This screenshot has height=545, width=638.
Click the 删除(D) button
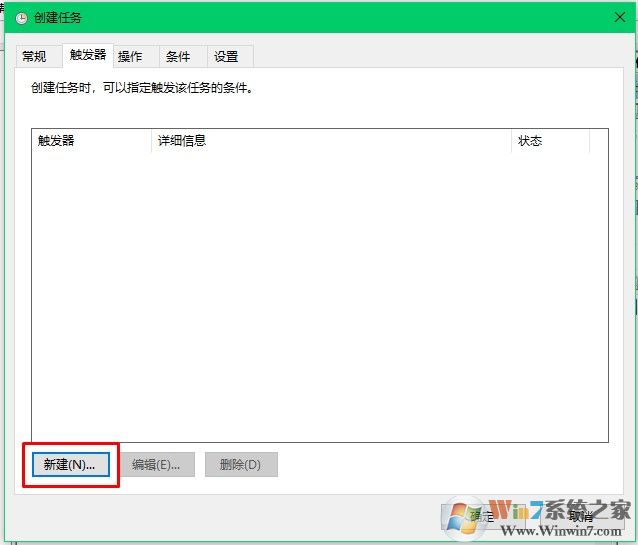tap(240, 465)
